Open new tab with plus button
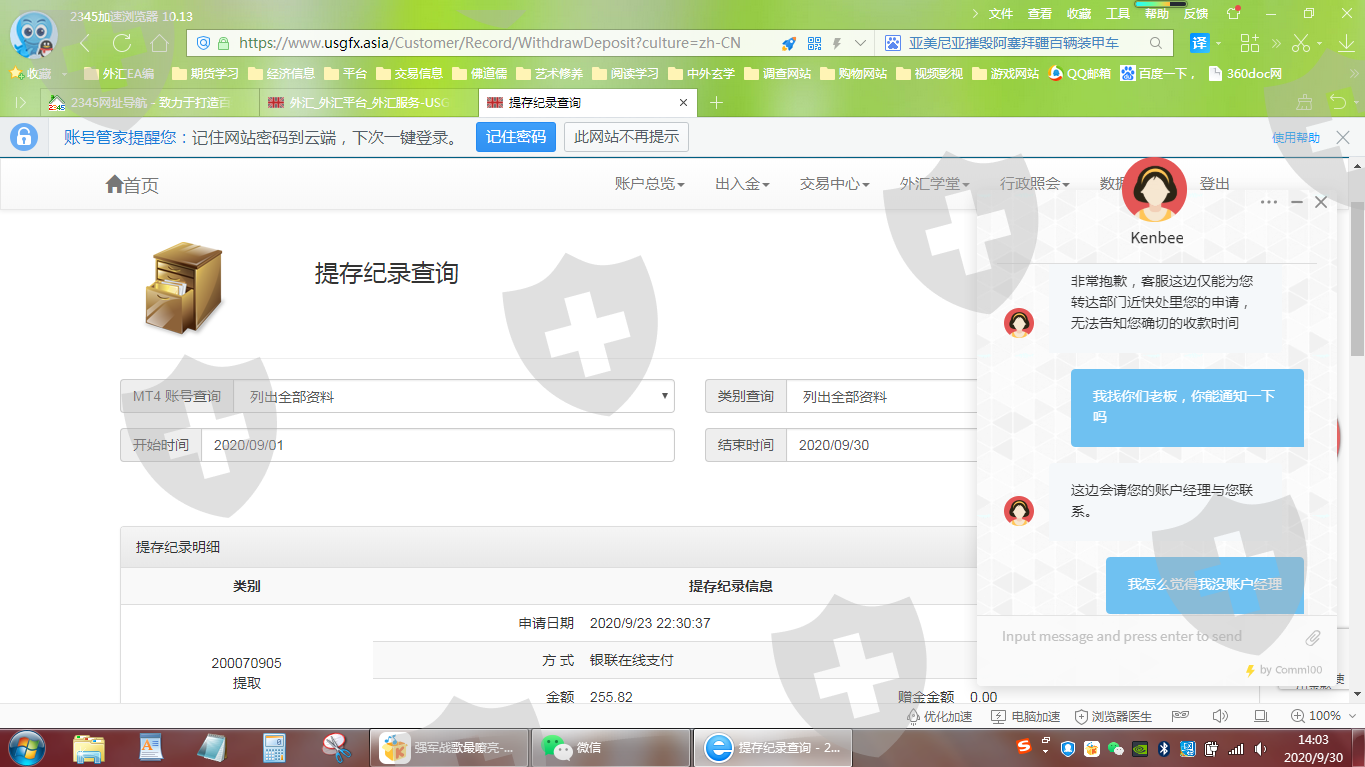This screenshot has width=1365, height=767. (716, 103)
